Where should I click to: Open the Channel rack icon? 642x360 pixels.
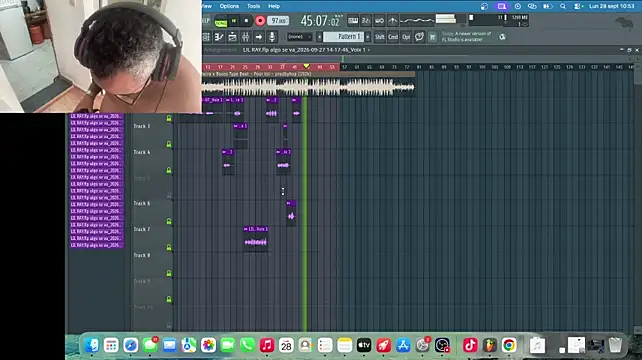232,37
